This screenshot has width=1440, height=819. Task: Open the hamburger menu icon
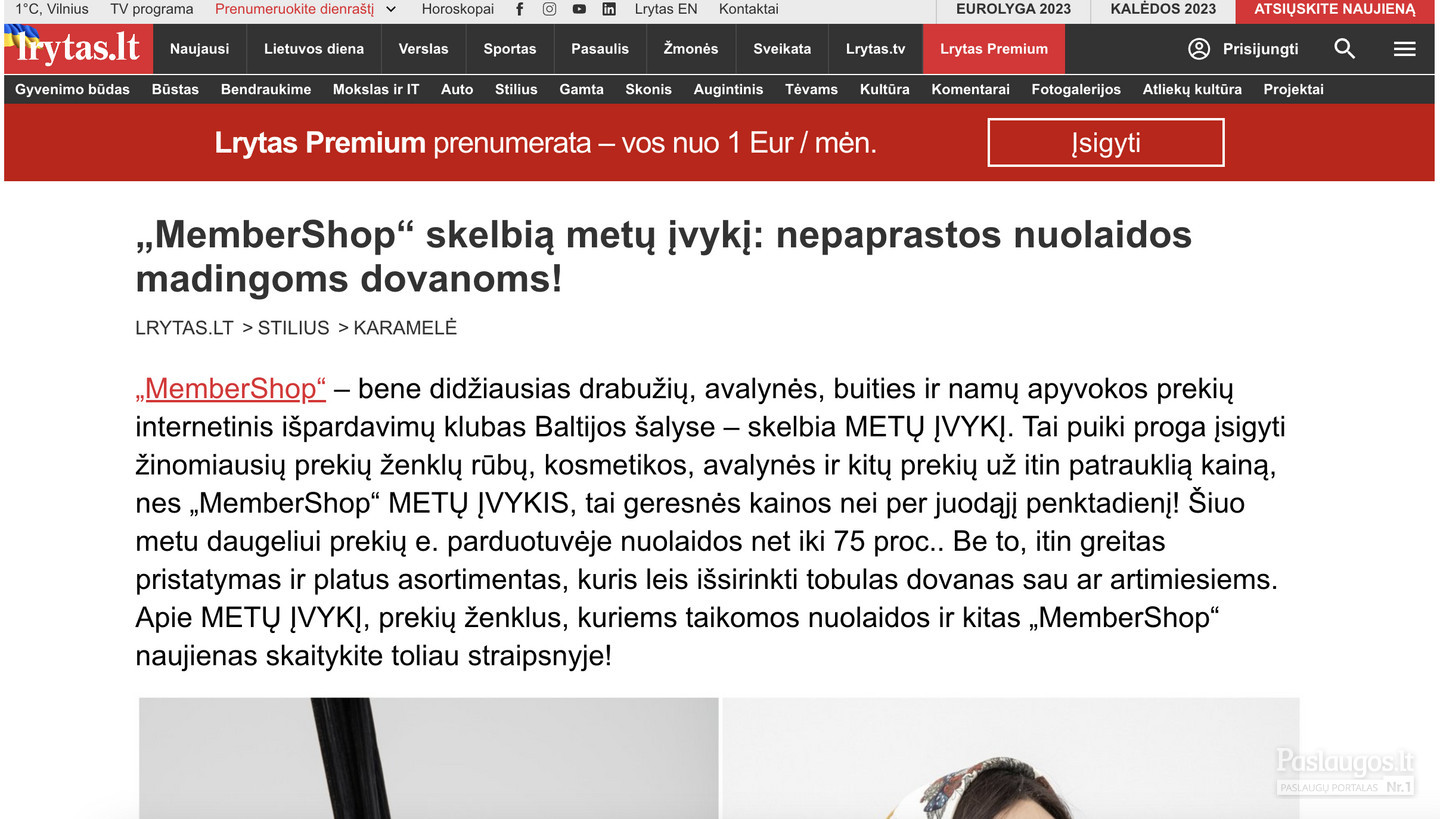1405,49
